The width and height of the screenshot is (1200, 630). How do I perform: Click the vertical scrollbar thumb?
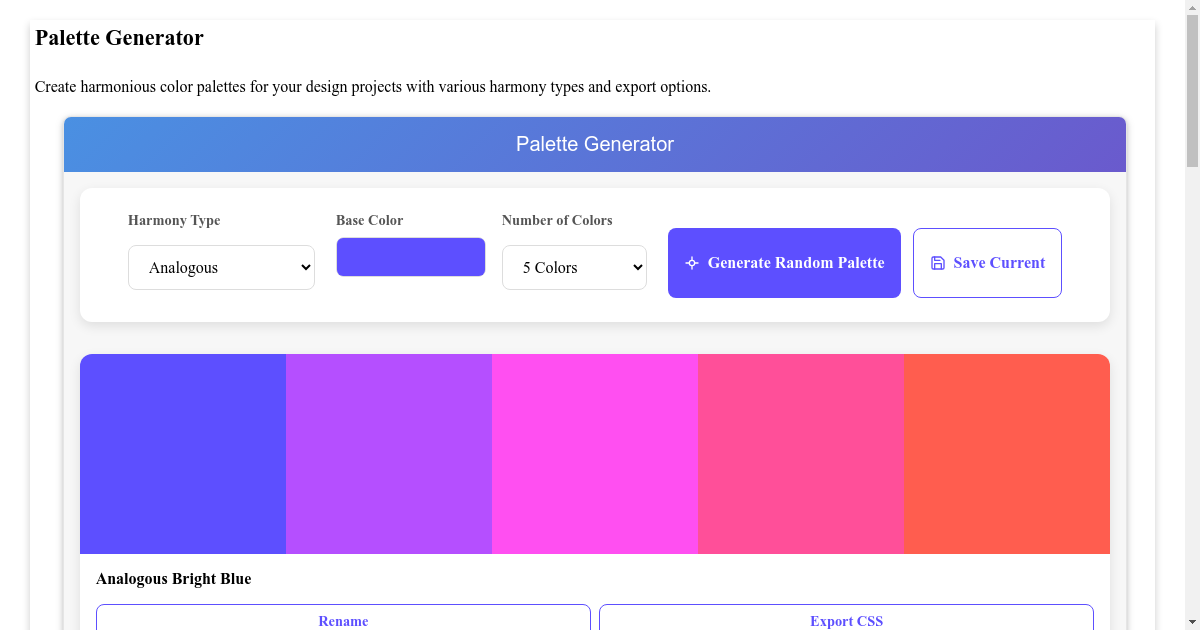pyautogui.click(x=1192, y=90)
